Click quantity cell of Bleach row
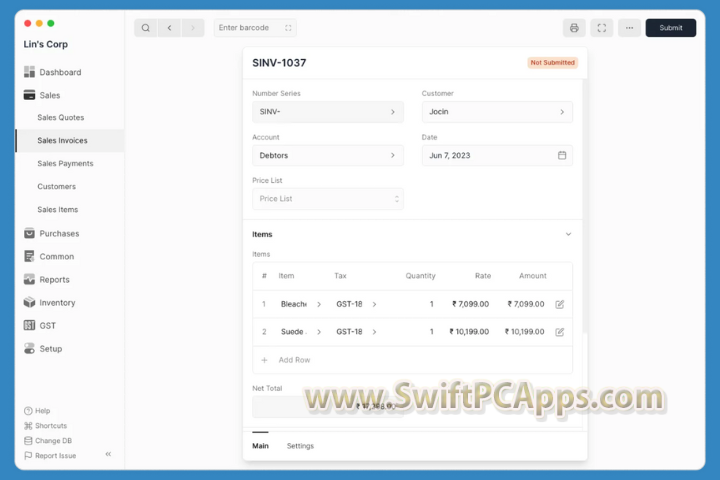This screenshot has height=480, width=720. point(432,304)
